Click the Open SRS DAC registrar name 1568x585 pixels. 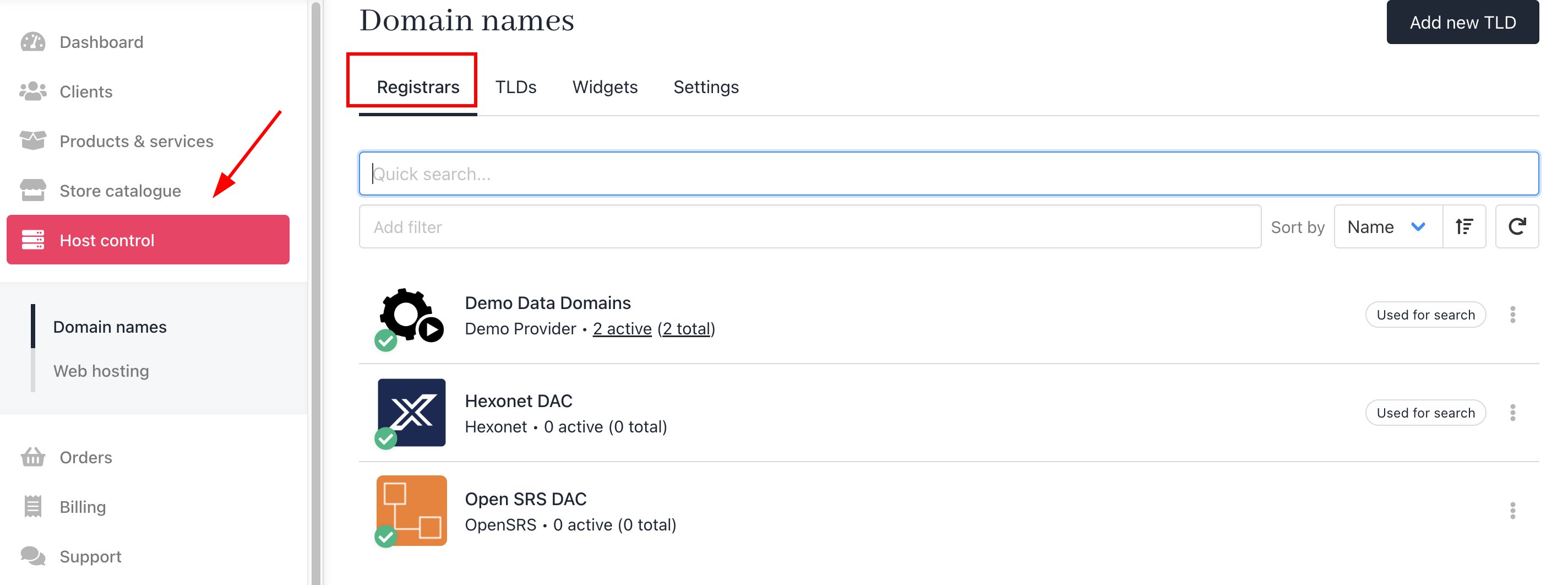click(x=525, y=499)
